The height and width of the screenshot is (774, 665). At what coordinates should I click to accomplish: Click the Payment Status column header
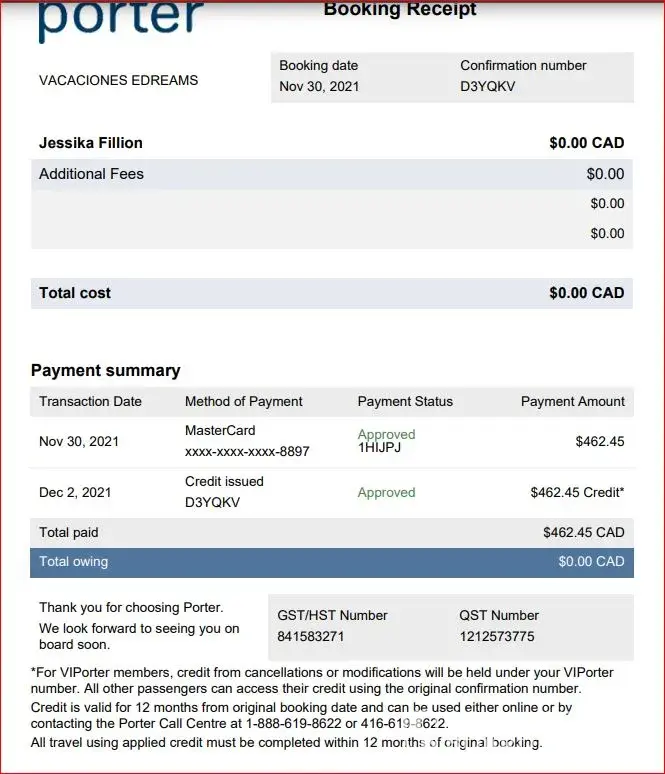pos(405,402)
